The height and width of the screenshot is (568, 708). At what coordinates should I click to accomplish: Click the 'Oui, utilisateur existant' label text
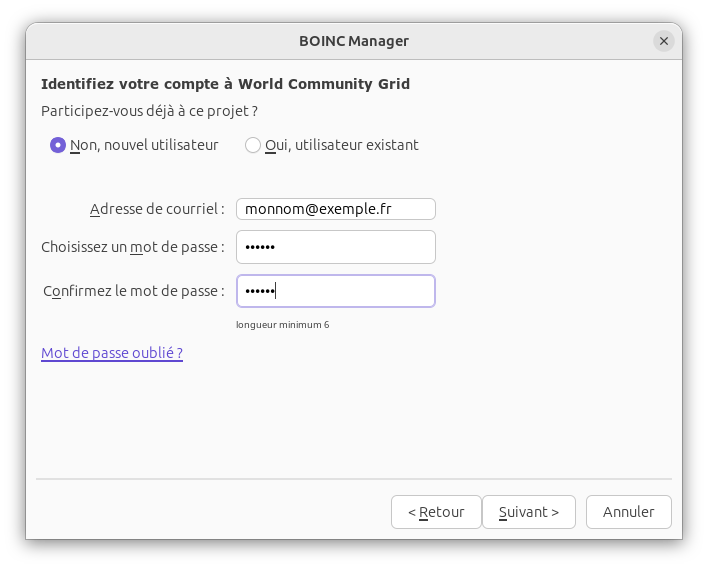341,145
